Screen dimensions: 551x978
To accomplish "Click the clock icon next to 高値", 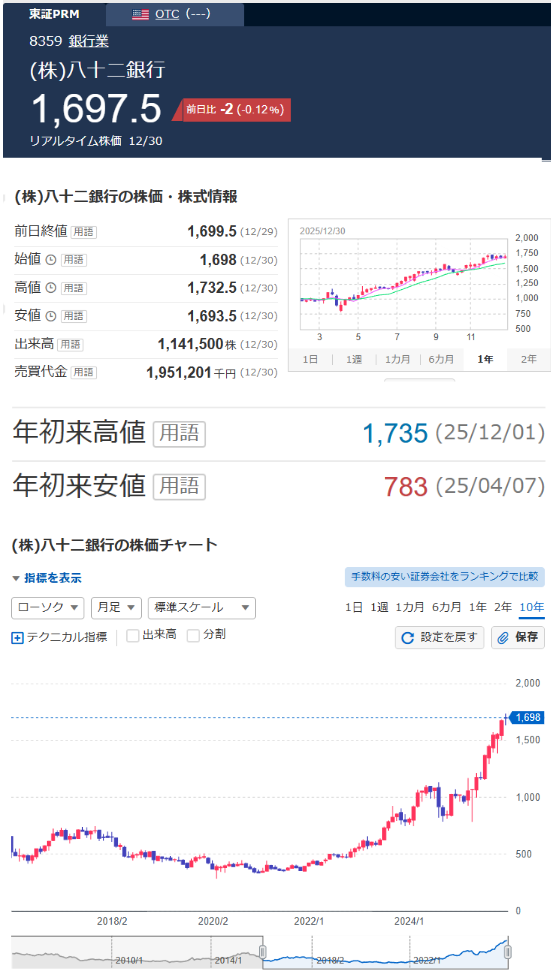I will point(51,288).
